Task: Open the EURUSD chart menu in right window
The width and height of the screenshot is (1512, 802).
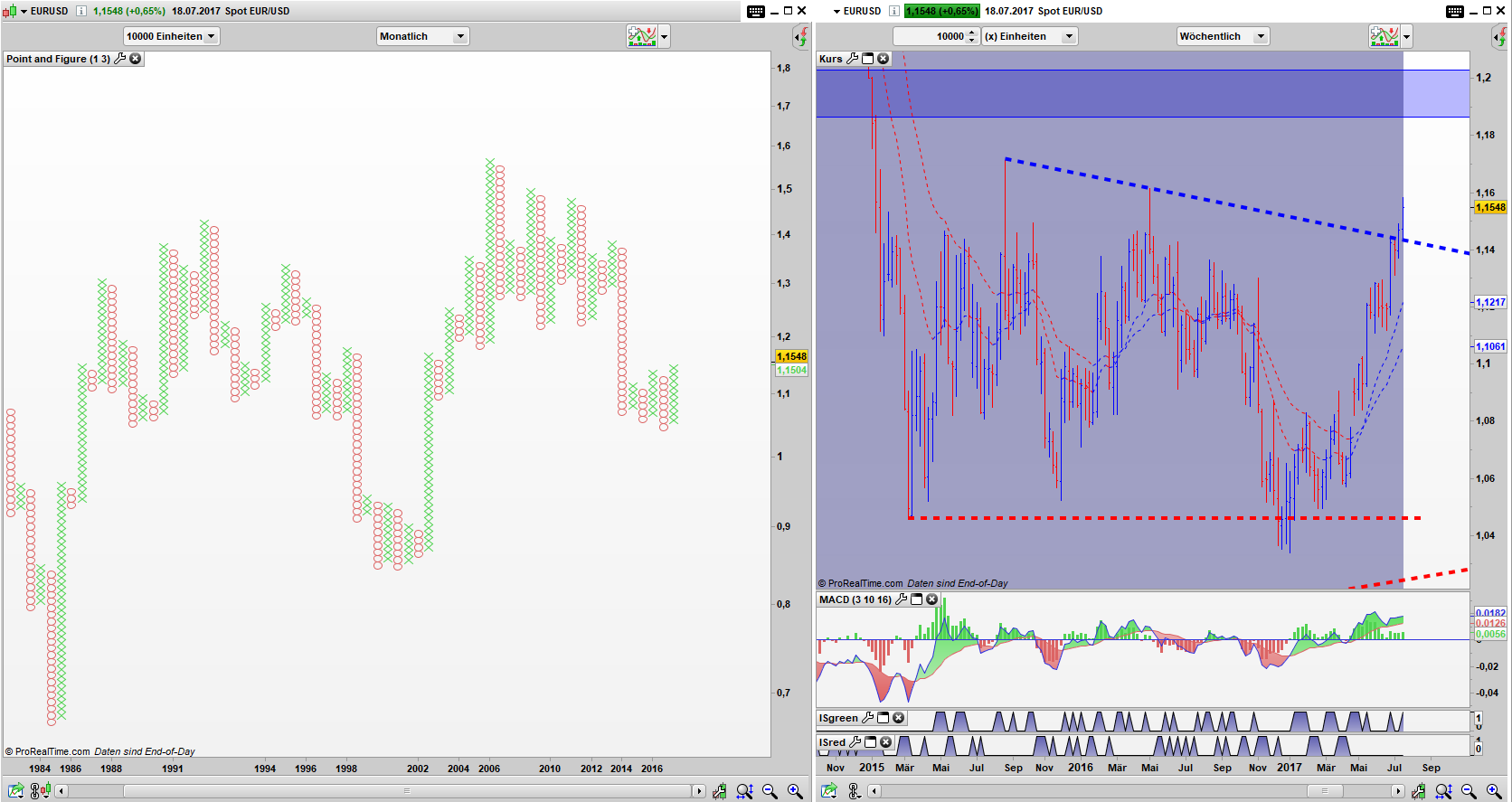Action: pos(836,12)
